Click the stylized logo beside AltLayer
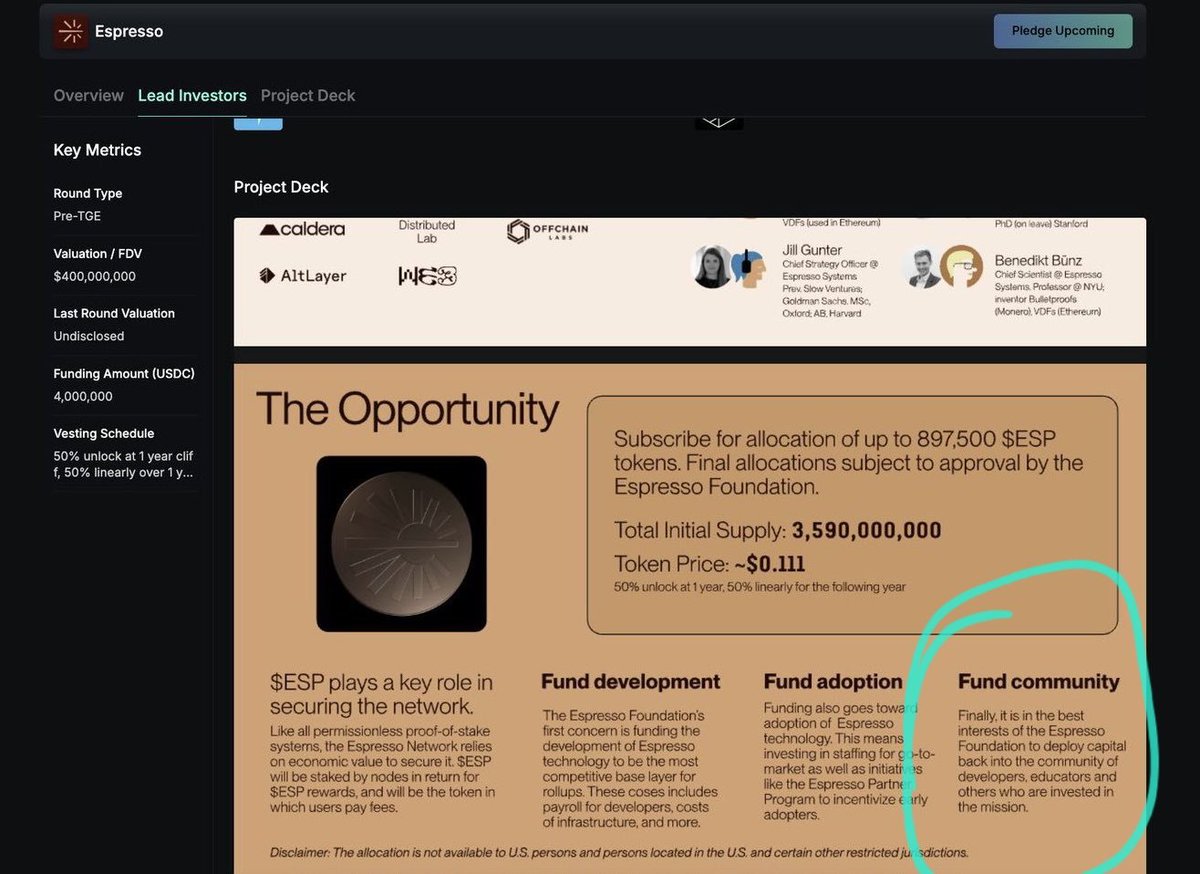Image resolution: width=1200 pixels, height=874 pixels. 427,276
